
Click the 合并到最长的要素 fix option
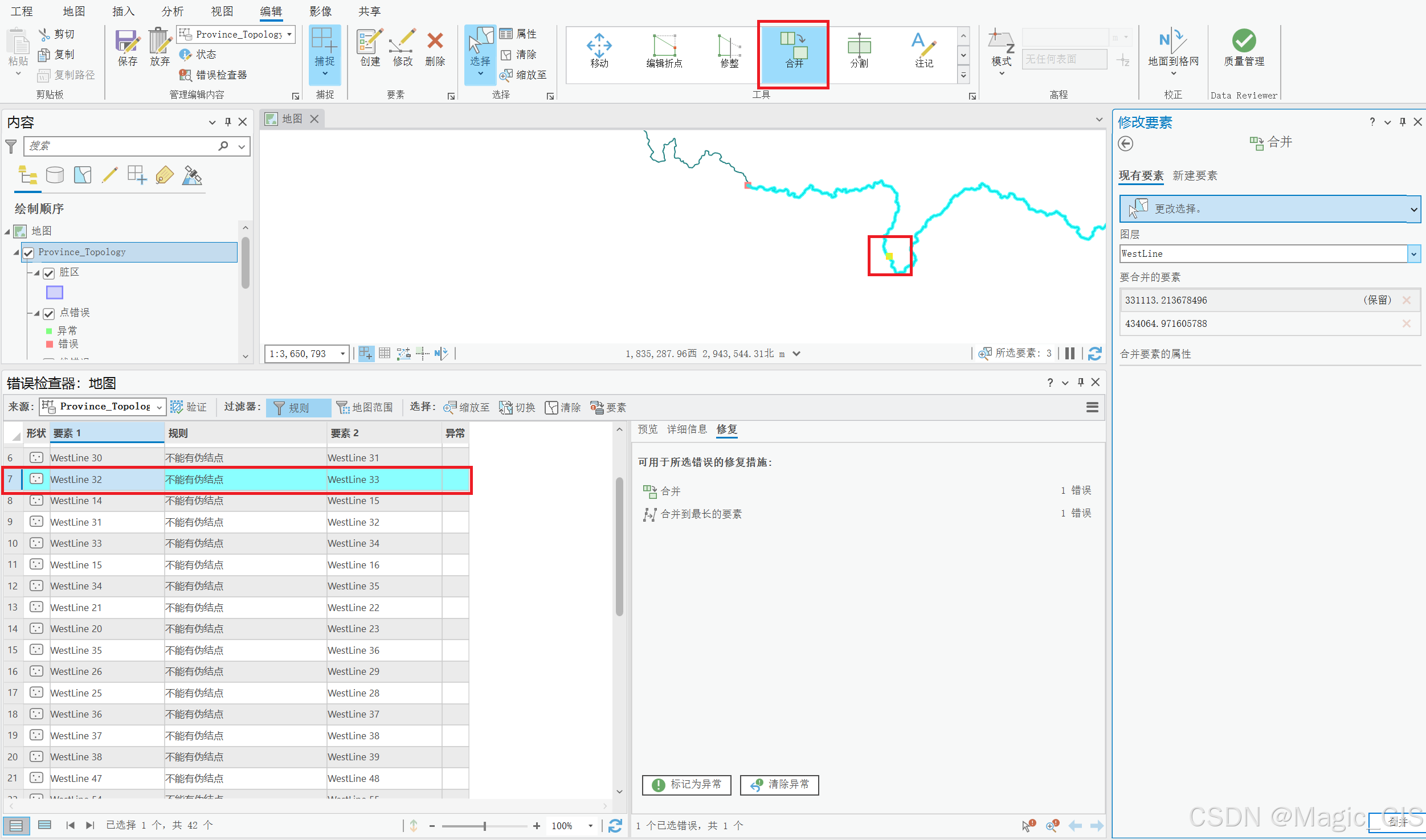[x=701, y=514]
